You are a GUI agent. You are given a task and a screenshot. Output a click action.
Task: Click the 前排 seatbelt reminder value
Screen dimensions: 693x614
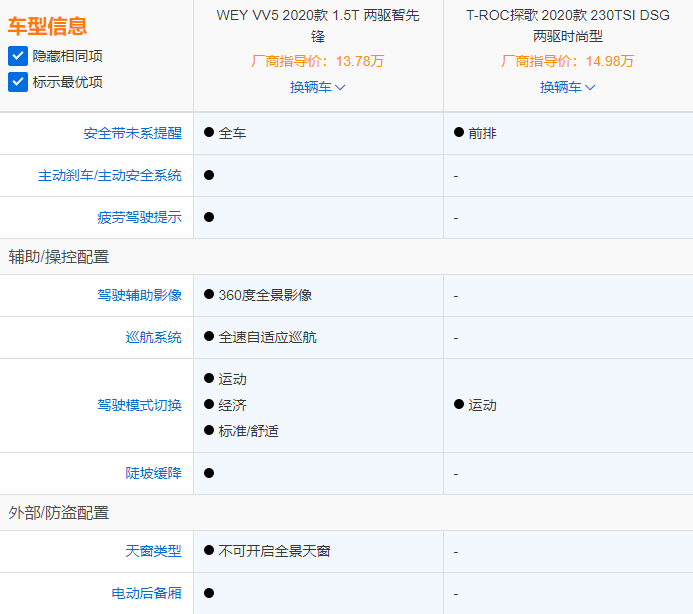(x=482, y=133)
